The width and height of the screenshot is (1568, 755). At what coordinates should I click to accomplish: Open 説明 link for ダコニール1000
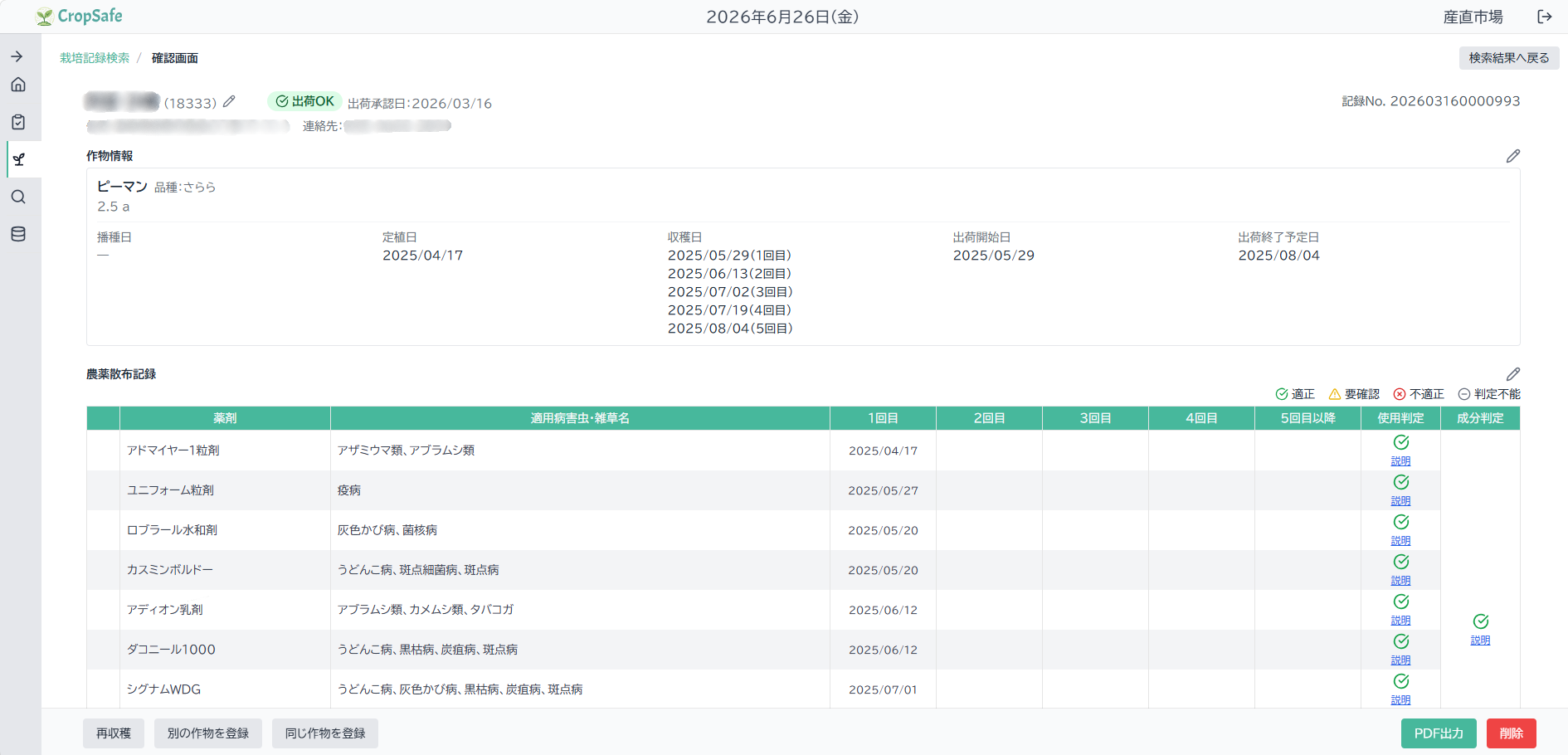tap(1400, 660)
